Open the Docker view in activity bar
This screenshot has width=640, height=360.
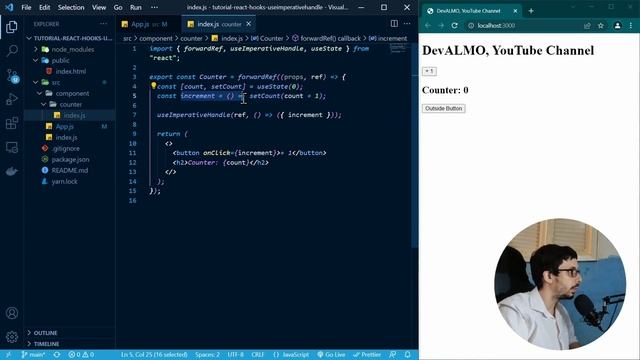pyautogui.click(x=12, y=171)
